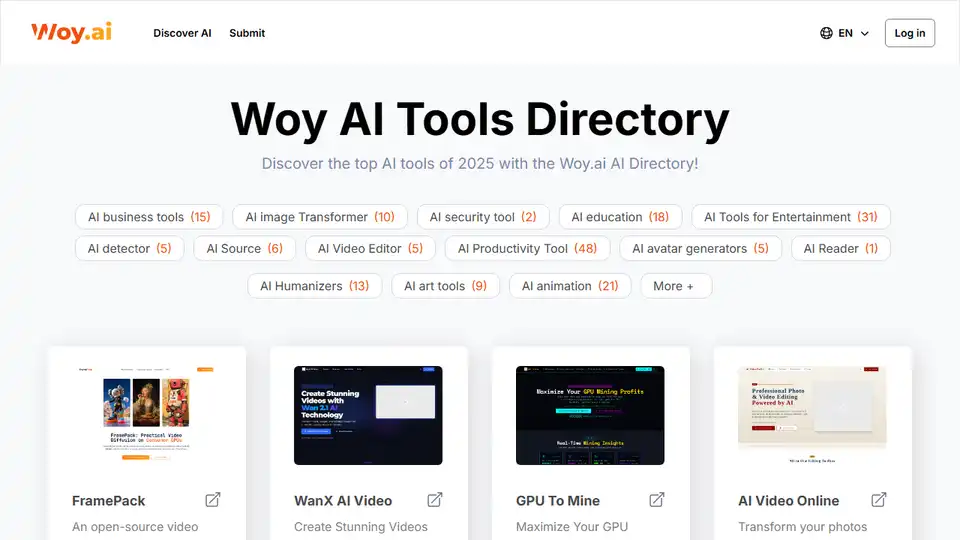Choose AI art tools category
Screen dimensions: 960x540
point(446,286)
